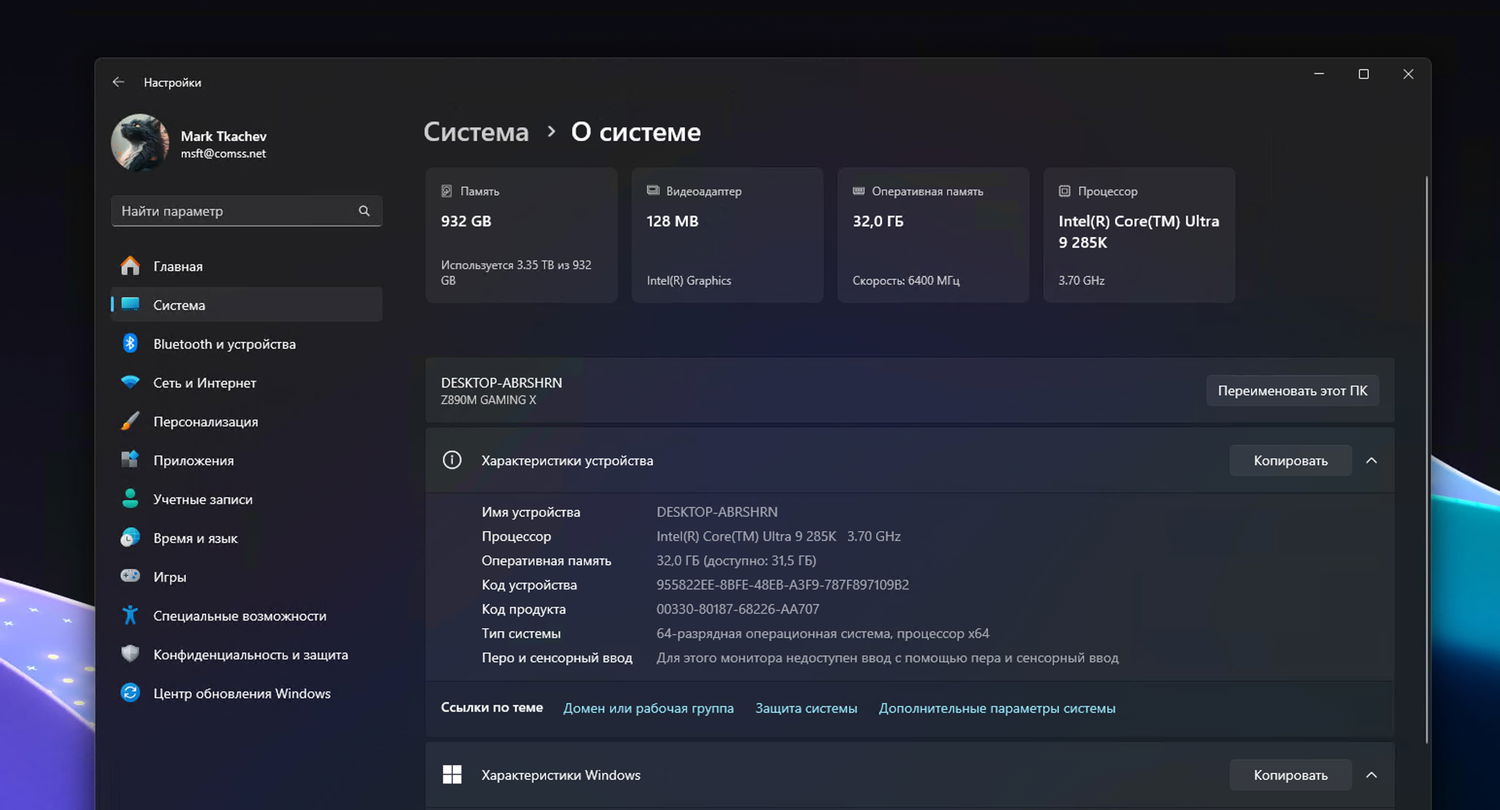Open Домен или рабочая группа link

[x=648, y=708]
